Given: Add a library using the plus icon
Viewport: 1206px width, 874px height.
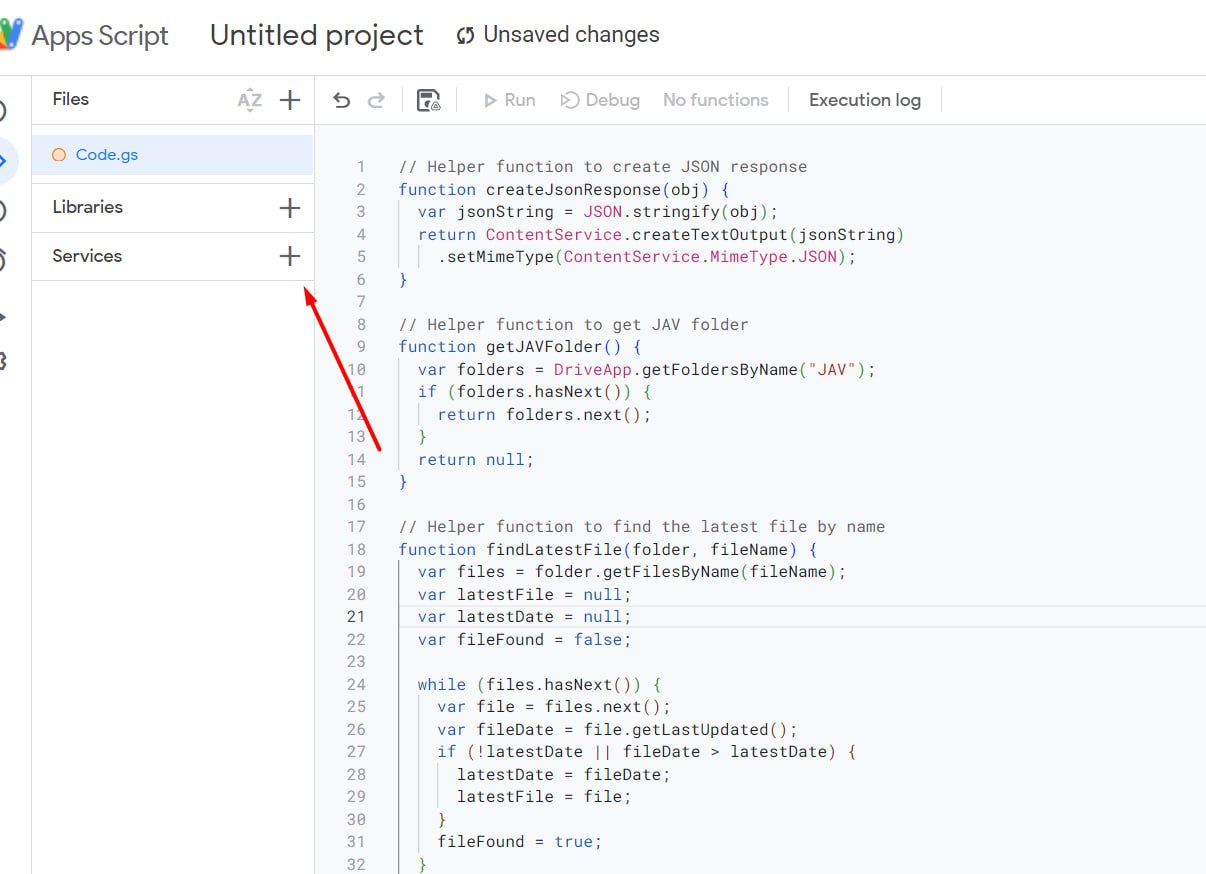Looking at the screenshot, I should coord(290,207).
